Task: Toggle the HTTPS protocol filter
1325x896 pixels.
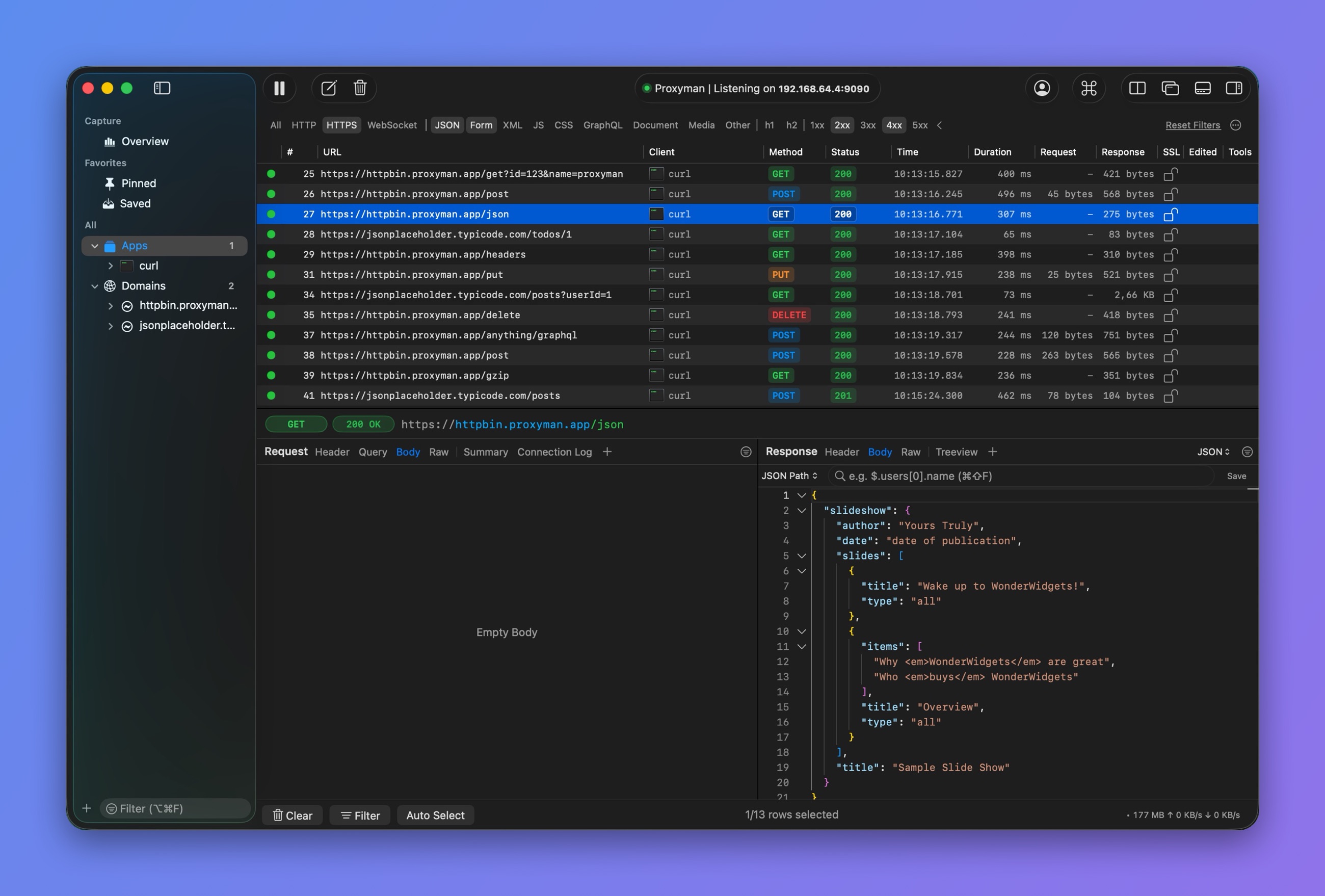Action: pos(341,125)
